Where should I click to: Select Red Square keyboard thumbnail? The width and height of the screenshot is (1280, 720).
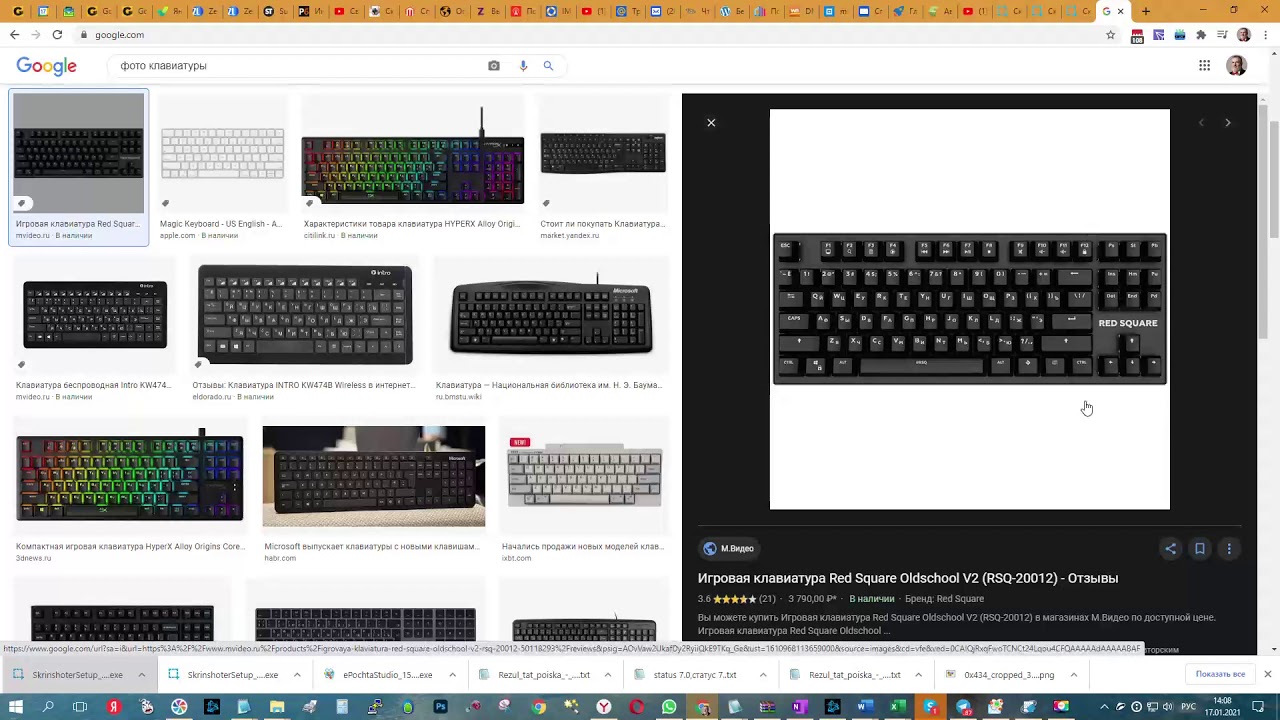[x=79, y=152]
